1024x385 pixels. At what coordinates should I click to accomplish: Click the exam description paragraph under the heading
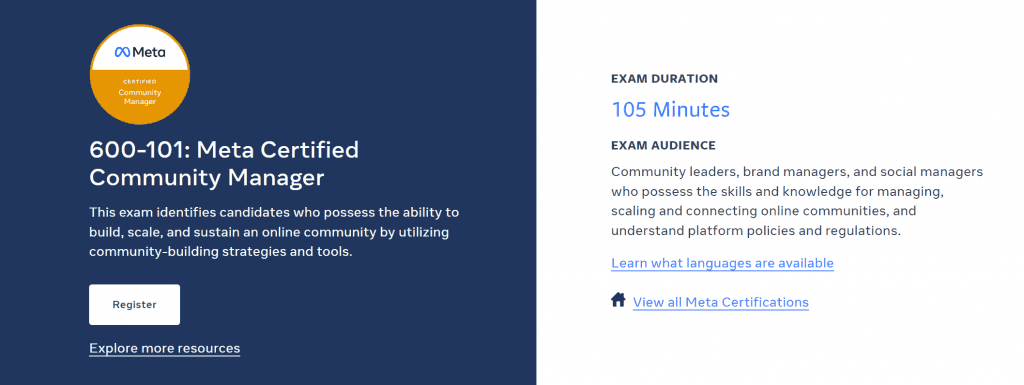pos(274,232)
